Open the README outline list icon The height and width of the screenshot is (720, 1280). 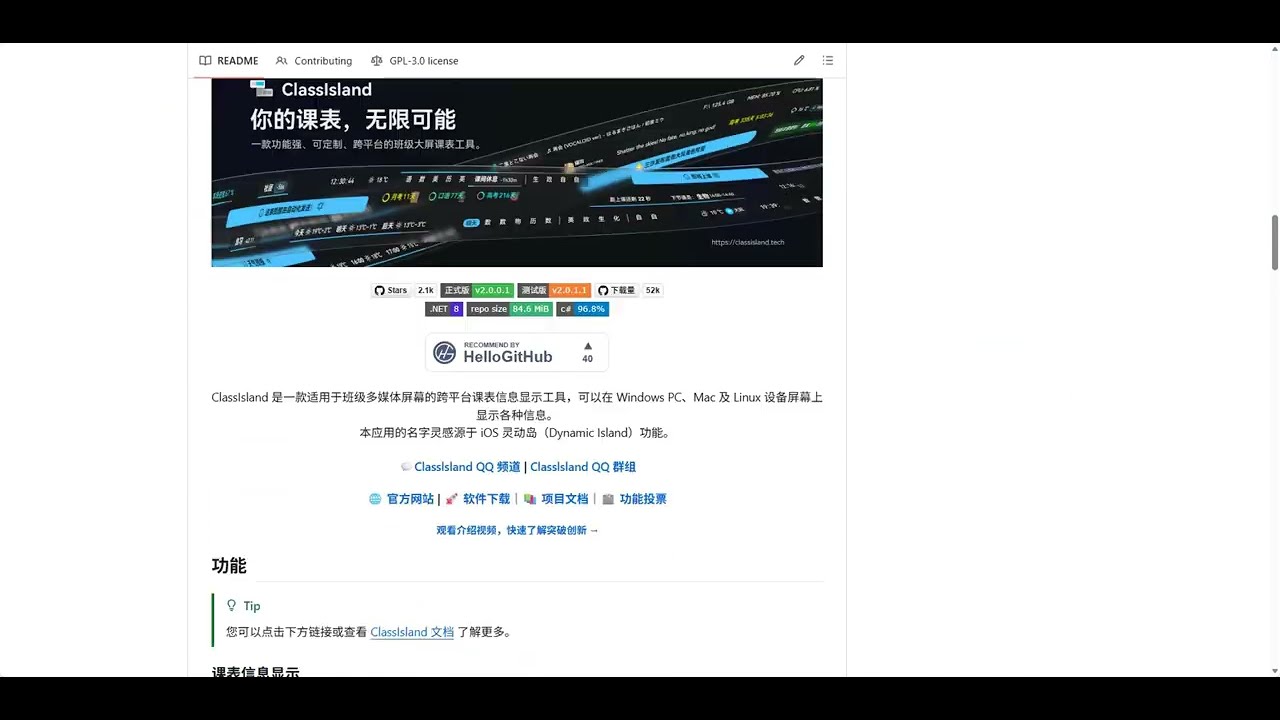(827, 61)
